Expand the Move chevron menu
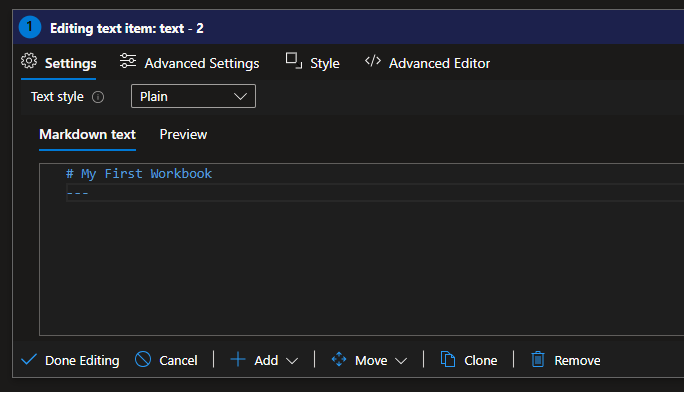This screenshot has width=685, height=395. [401, 361]
